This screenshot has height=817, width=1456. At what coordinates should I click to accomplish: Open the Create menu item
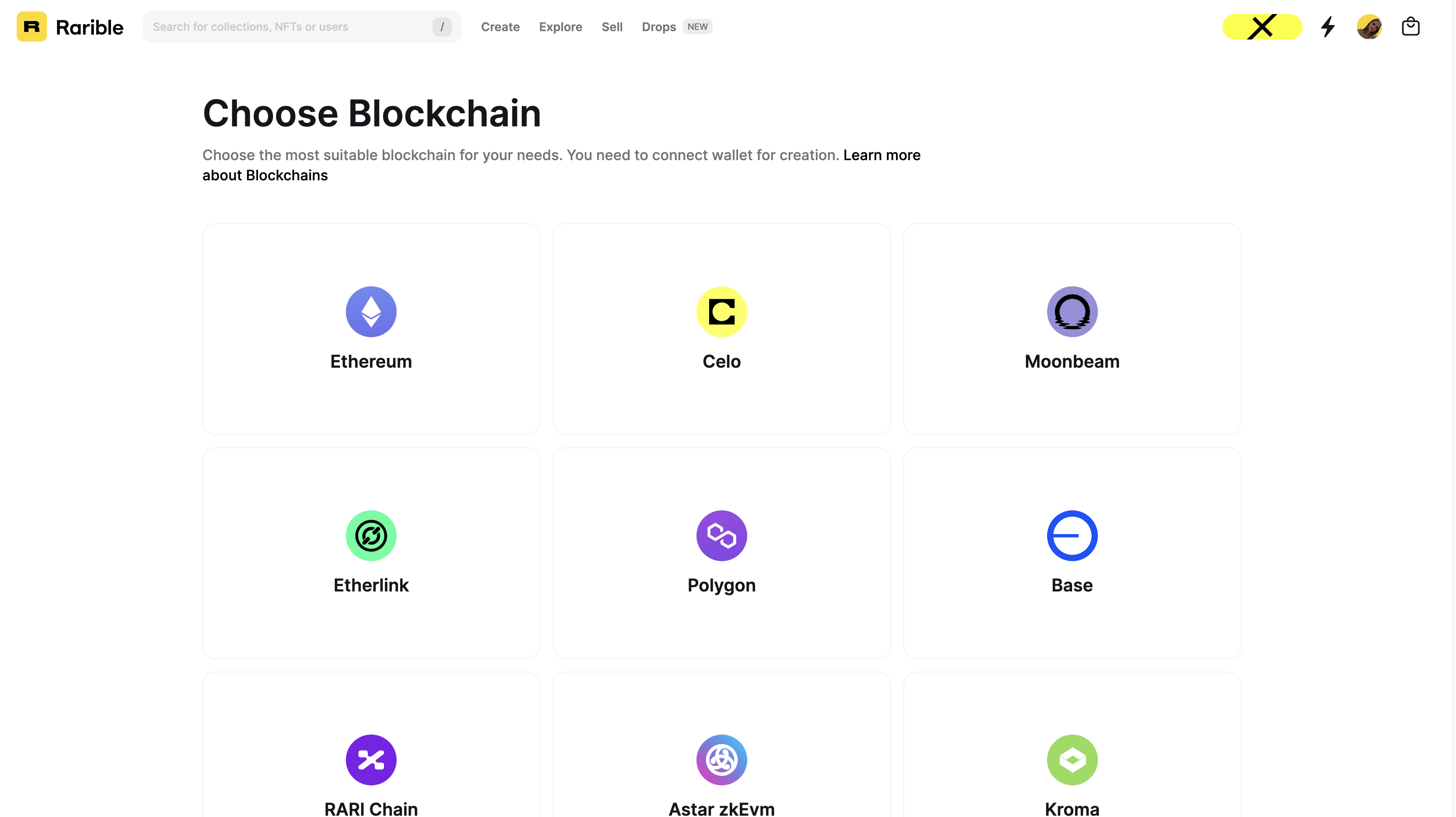click(x=500, y=27)
